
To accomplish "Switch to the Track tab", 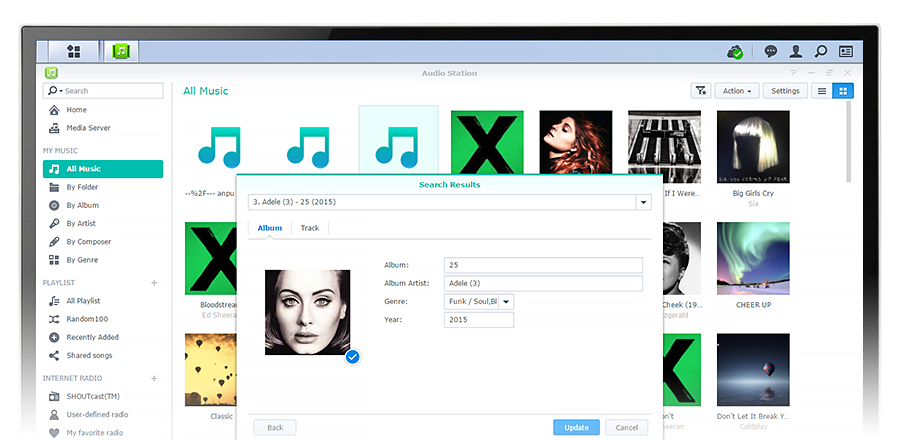I will coord(310,228).
